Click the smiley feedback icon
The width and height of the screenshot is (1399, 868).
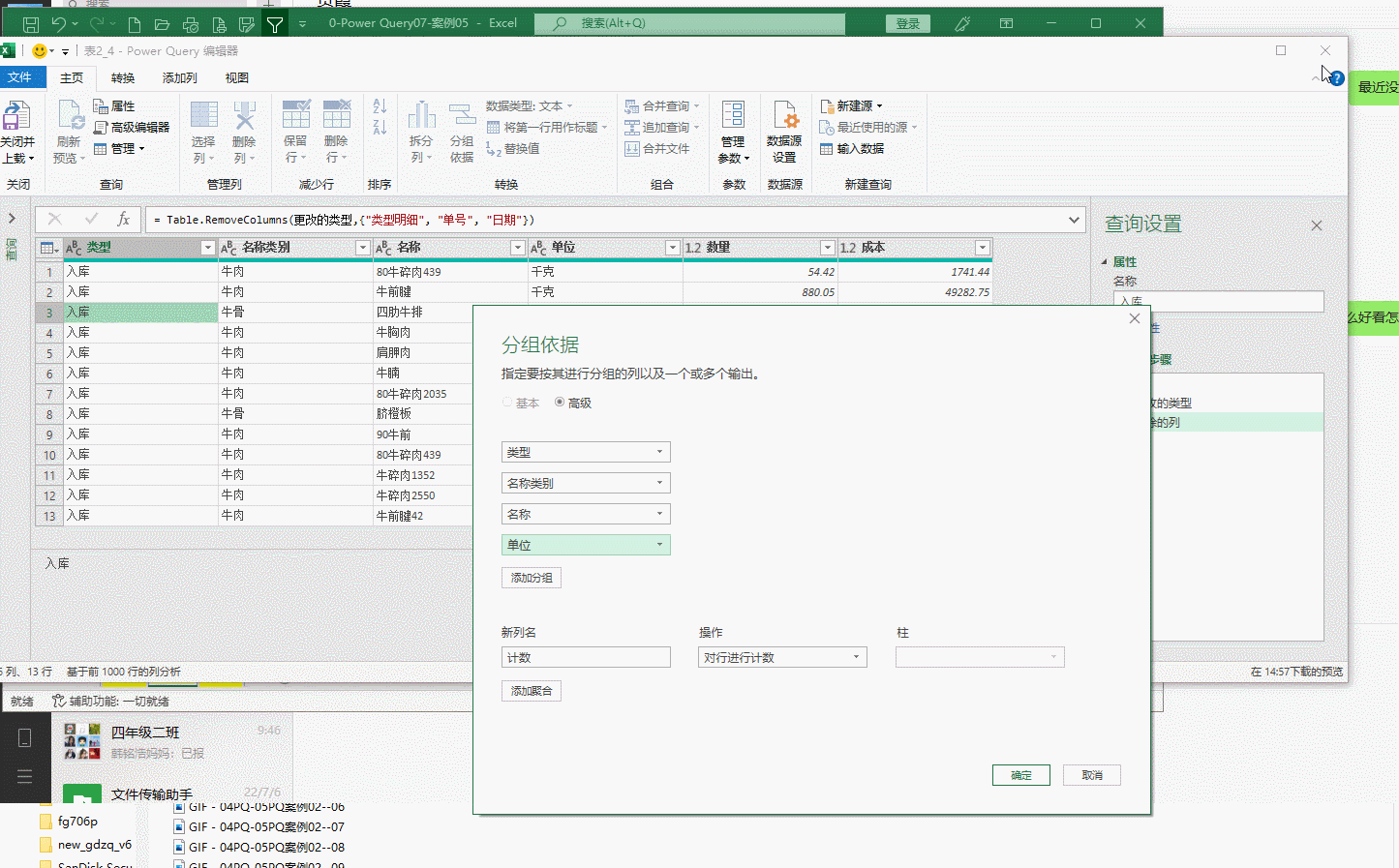[40, 51]
